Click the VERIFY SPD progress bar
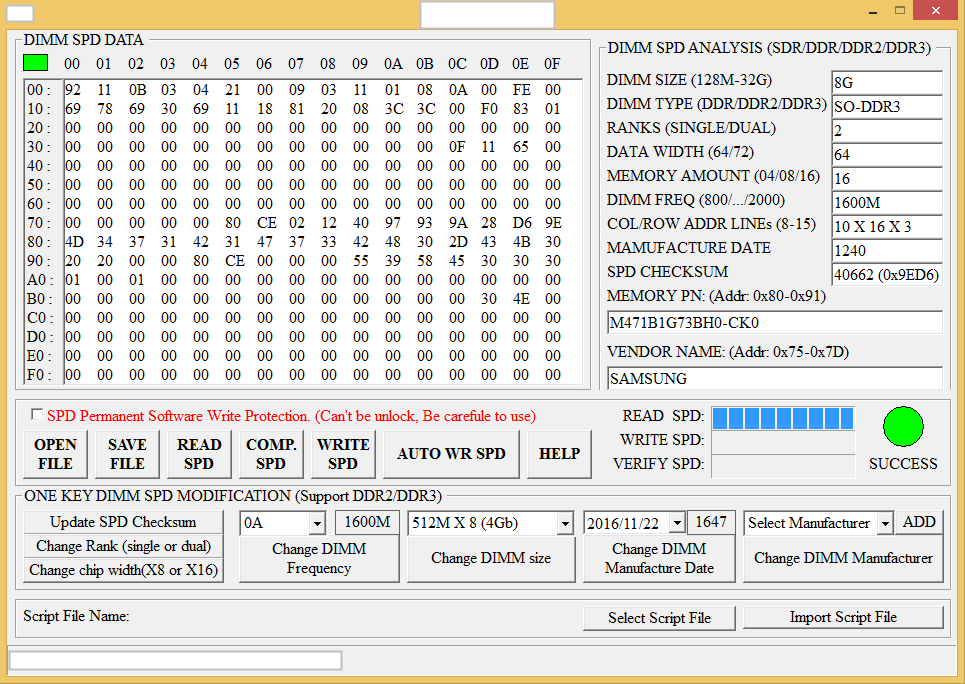Image resolution: width=965 pixels, height=684 pixels. click(x=783, y=466)
